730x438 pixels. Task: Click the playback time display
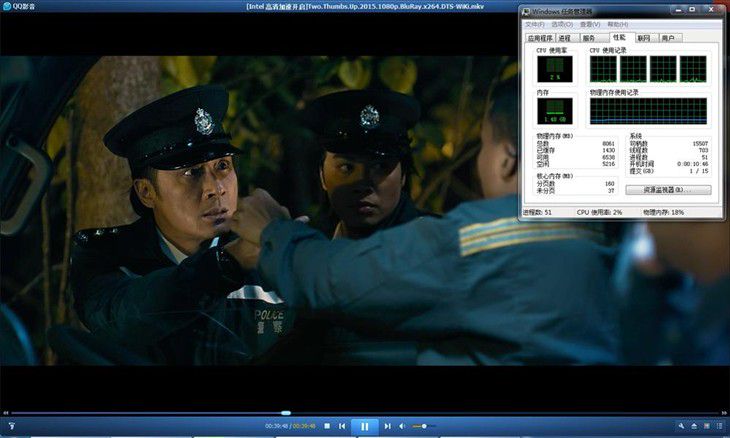click(x=290, y=426)
